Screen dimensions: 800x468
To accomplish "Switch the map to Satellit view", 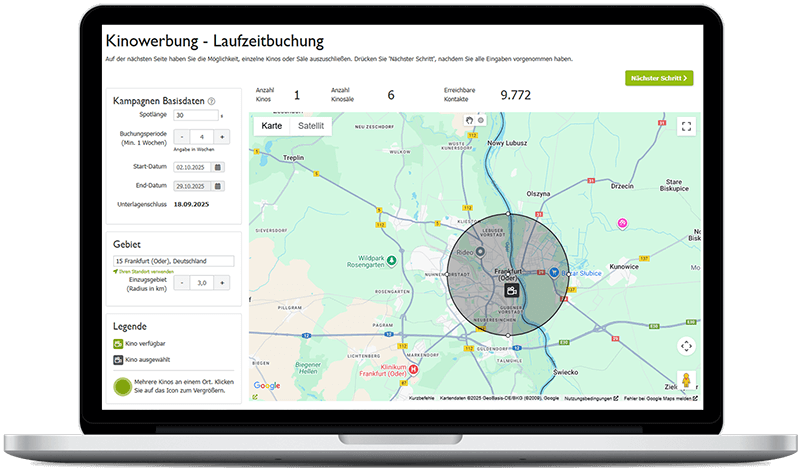I will tap(311, 126).
